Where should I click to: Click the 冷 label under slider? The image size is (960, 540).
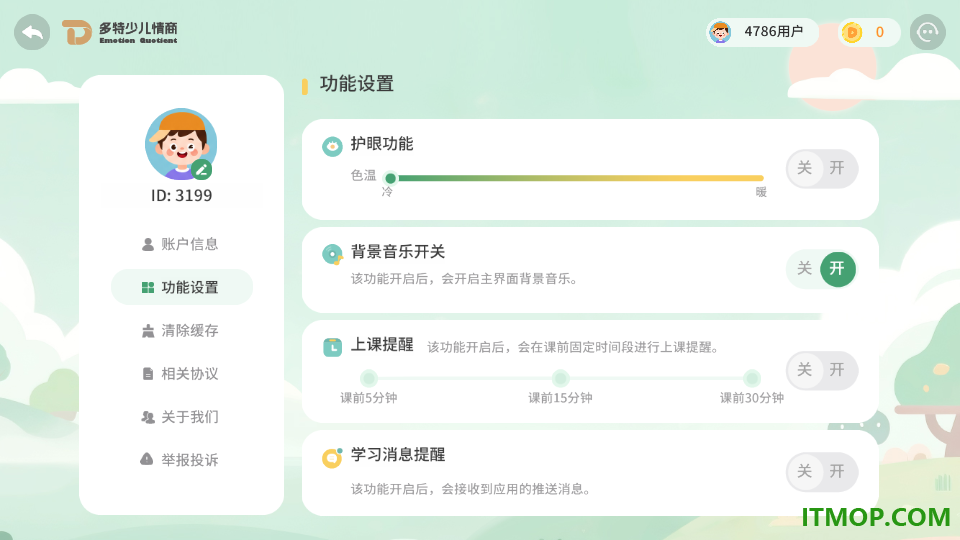click(x=388, y=192)
